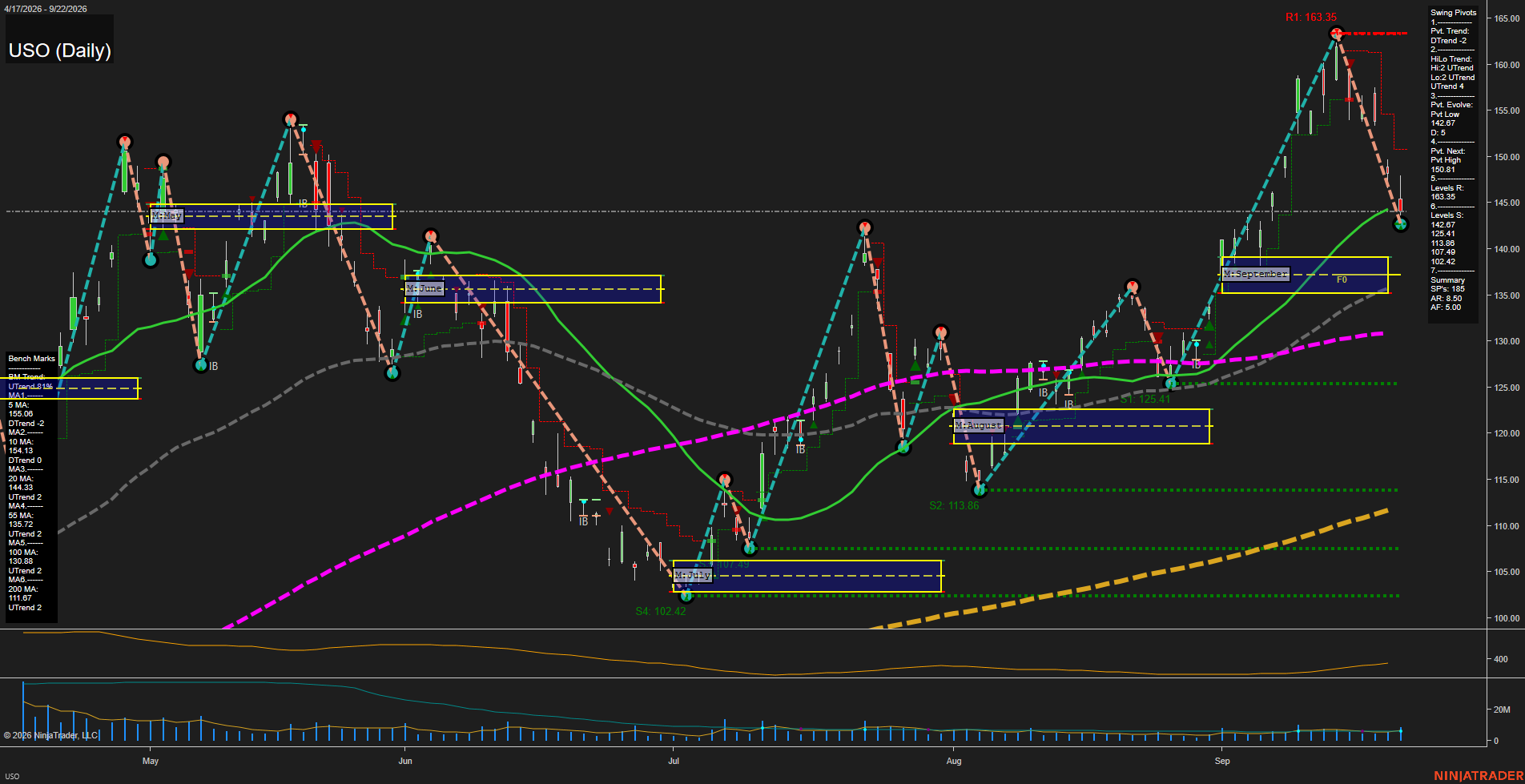Click "AR: 8.50" in Summary section

pos(1447,299)
